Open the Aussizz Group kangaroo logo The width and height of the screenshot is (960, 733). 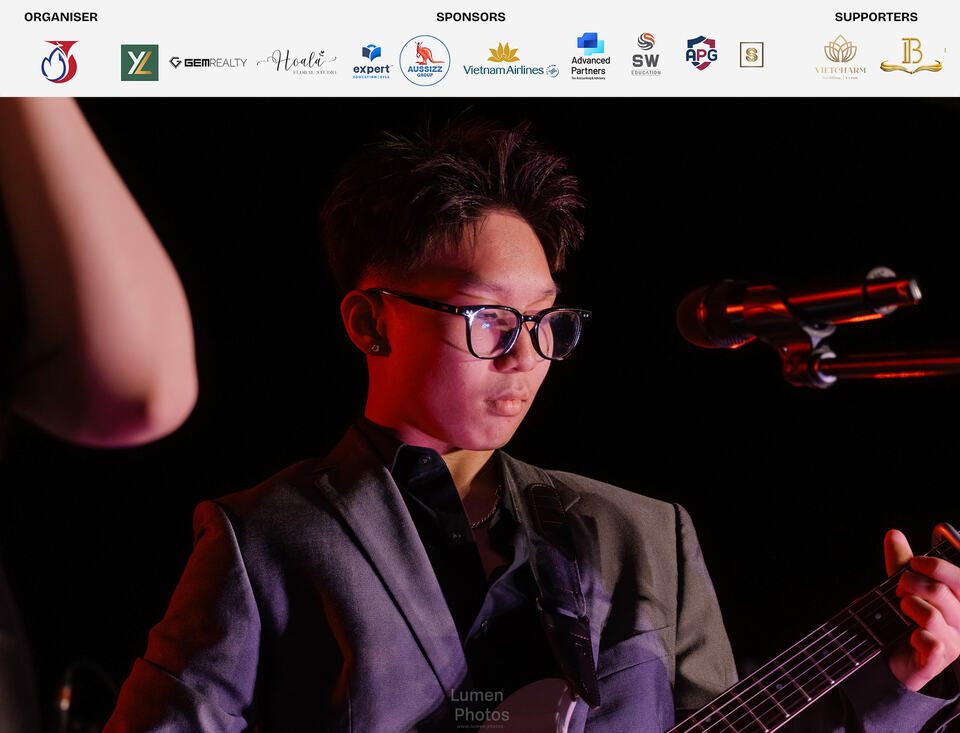click(x=425, y=60)
